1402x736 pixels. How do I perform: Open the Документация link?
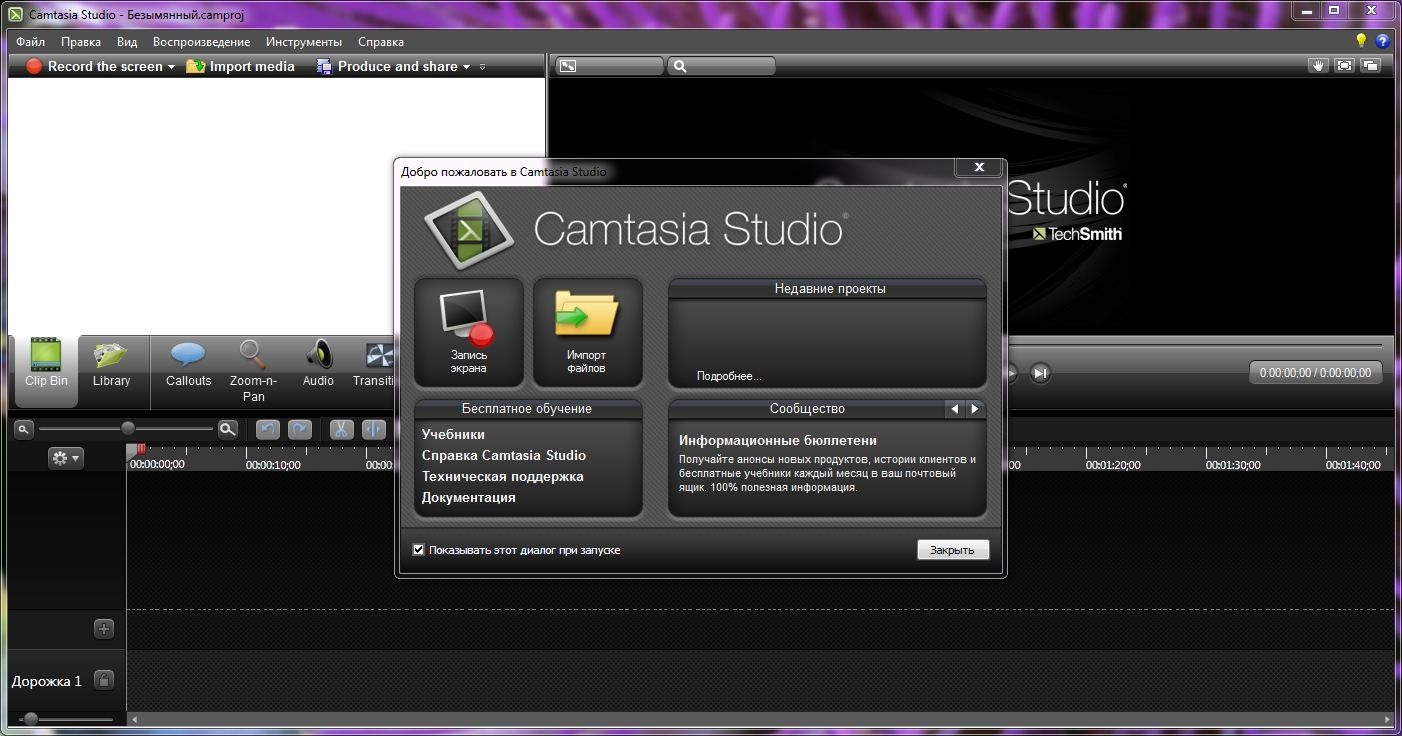(x=468, y=497)
